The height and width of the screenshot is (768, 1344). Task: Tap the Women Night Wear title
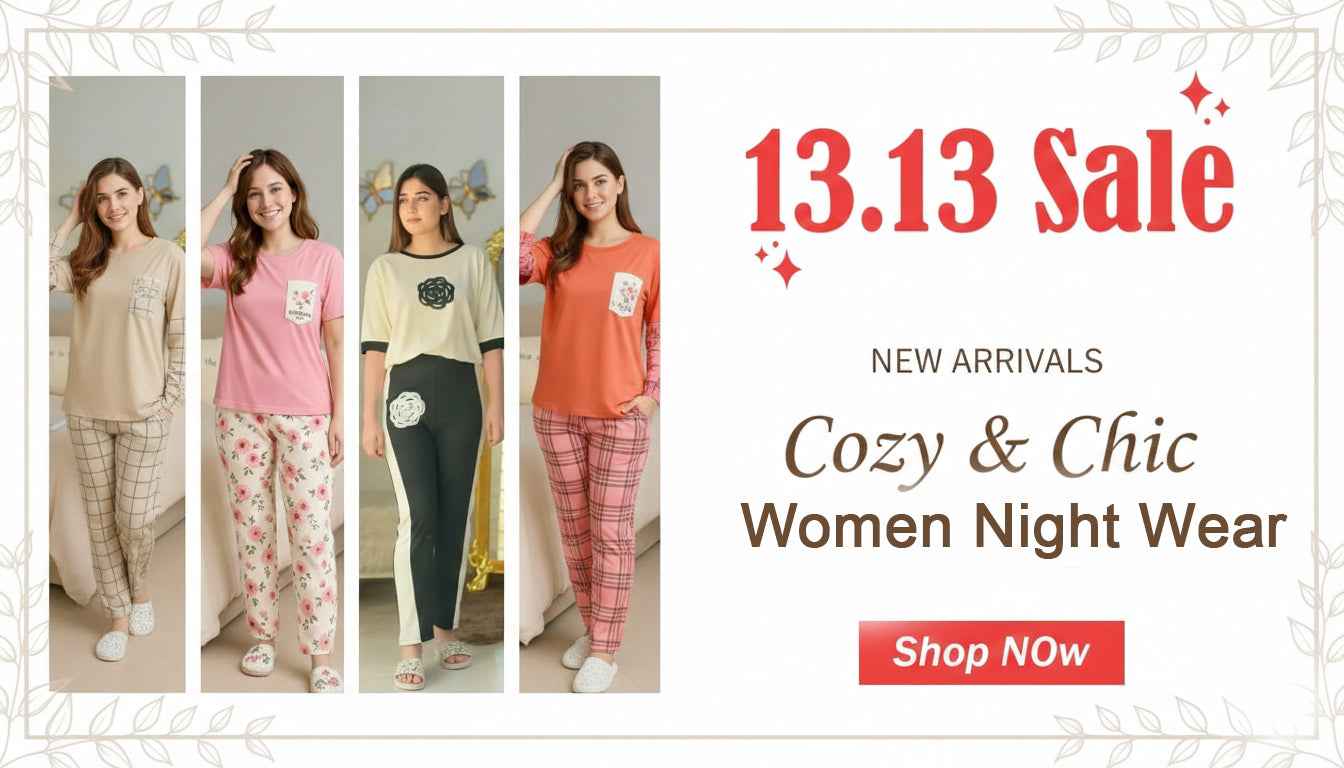tap(1013, 525)
